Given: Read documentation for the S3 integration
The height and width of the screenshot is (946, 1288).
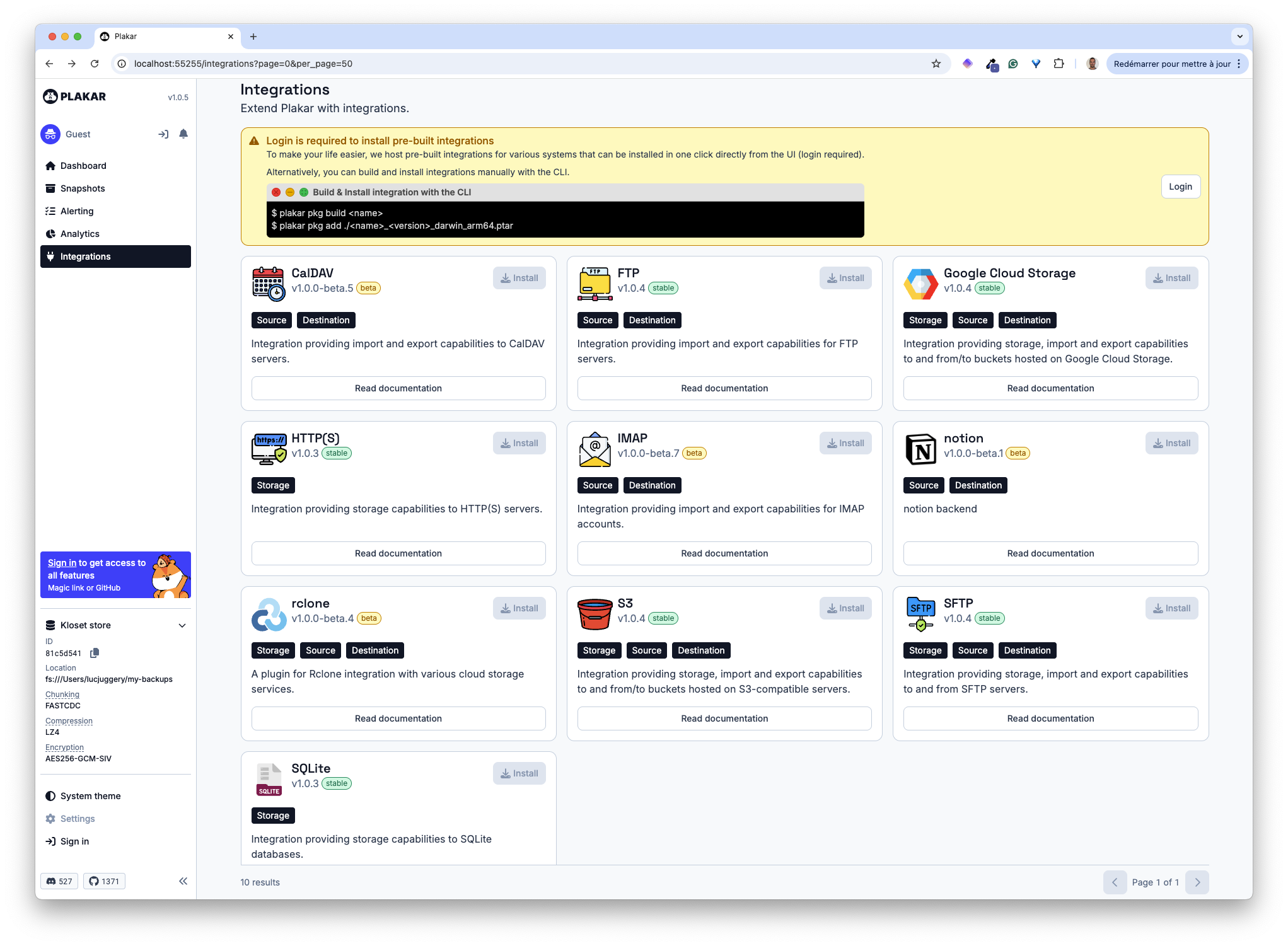Looking at the screenshot, I should [x=724, y=718].
